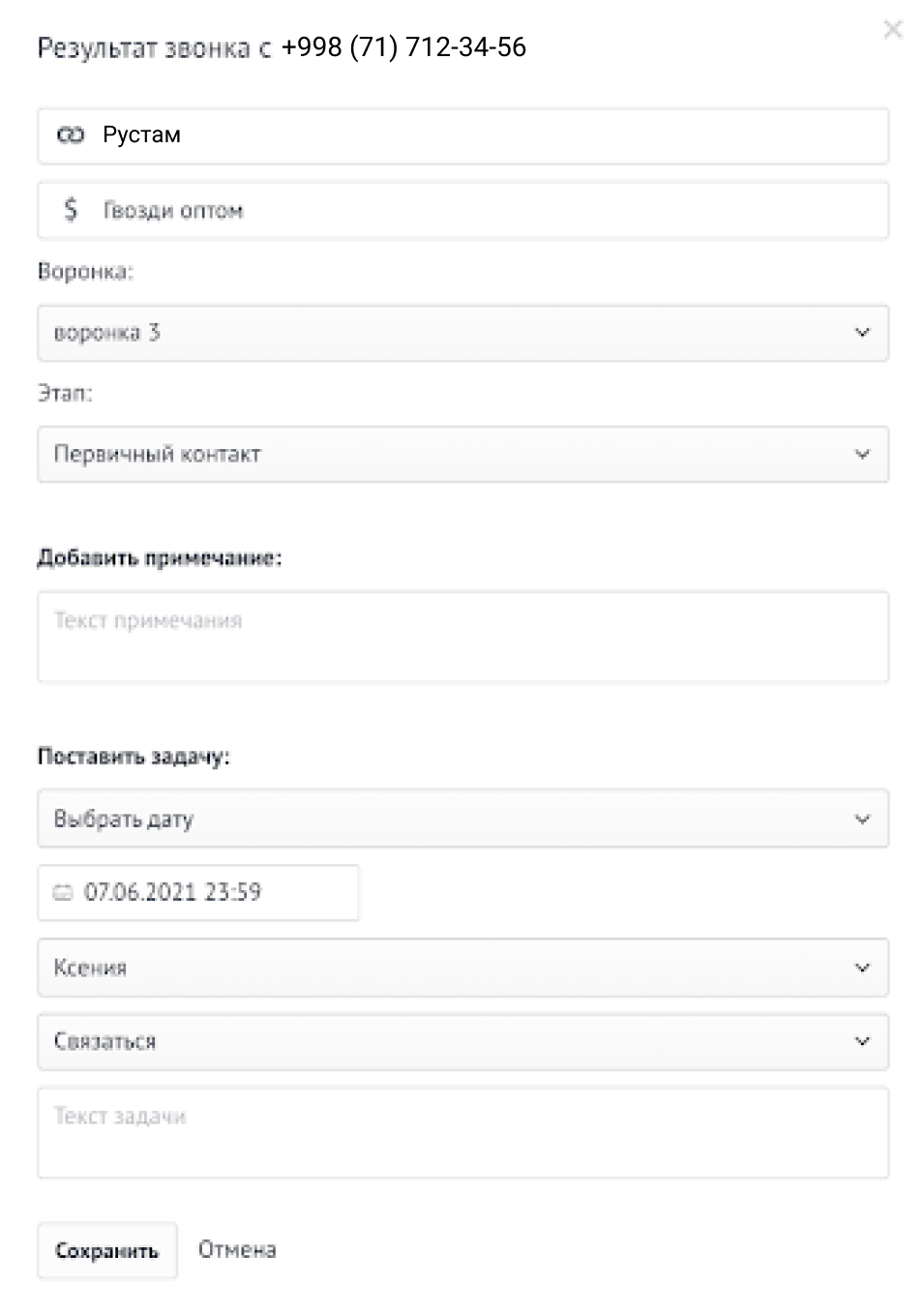Open the воронка 3 pipeline dropdown
Image resolution: width=924 pixels, height=1313 pixels.
click(x=435, y=333)
